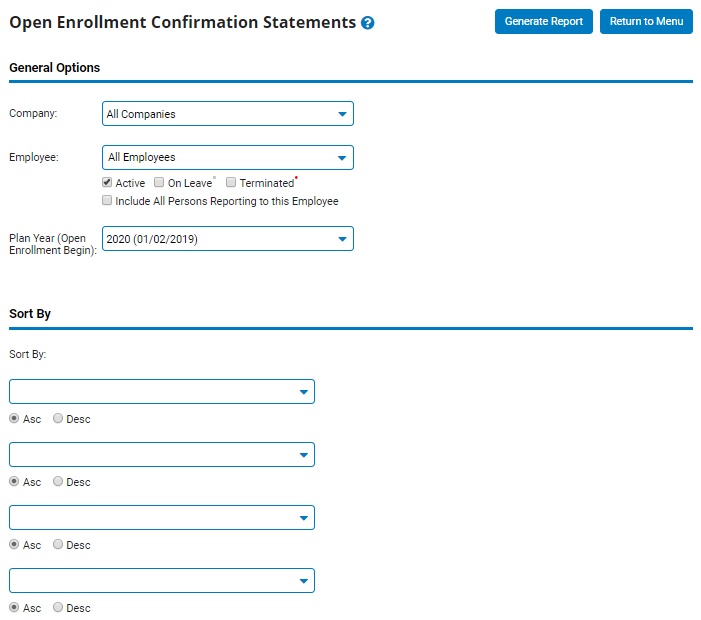Open the fourth Sort By dropdown
Screen dimensions: 701x620
(x=162, y=581)
